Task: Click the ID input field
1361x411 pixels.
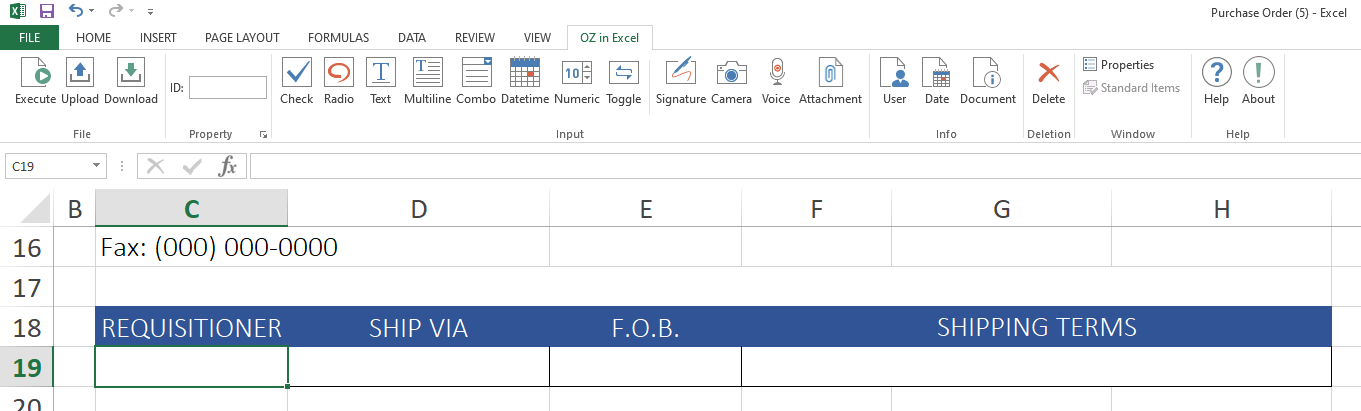Action: click(x=228, y=88)
